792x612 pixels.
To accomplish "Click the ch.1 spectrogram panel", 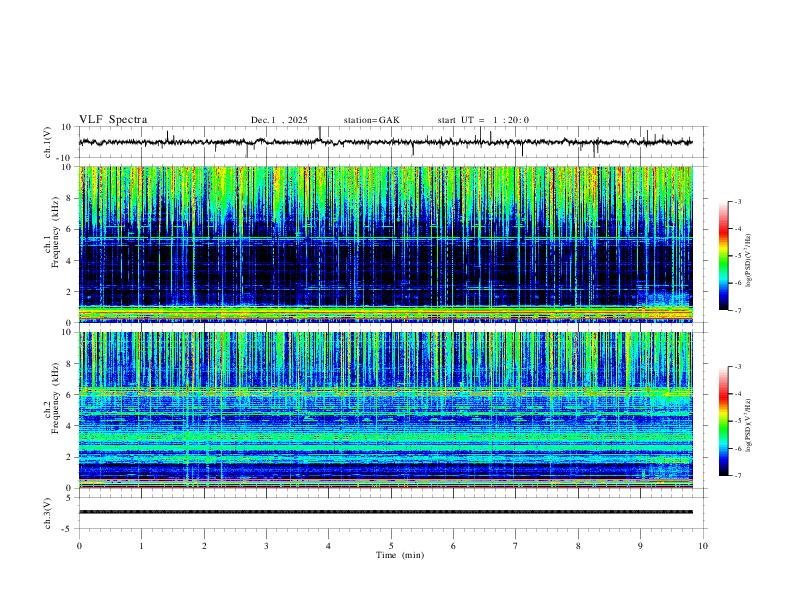I will point(385,244).
